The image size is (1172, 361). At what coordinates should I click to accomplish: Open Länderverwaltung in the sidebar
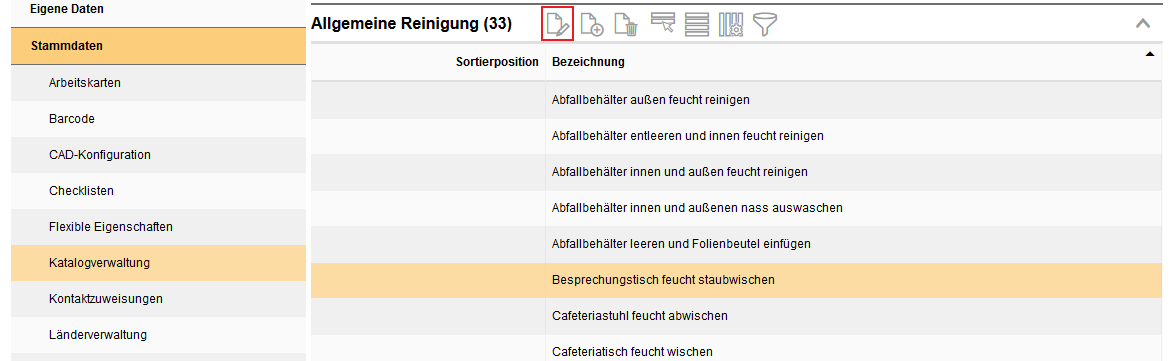pyautogui.click(x=158, y=335)
